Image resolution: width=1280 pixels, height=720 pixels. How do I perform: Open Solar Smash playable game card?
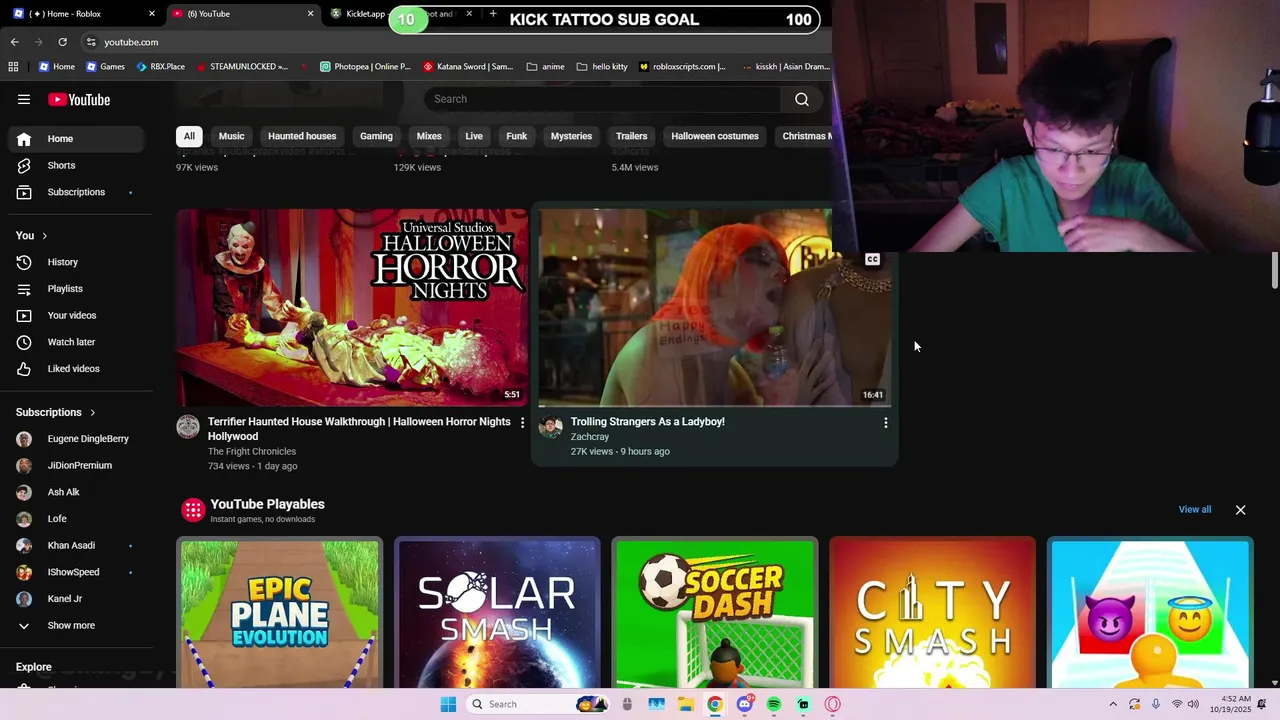pyautogui.click(x=497, y=614)
